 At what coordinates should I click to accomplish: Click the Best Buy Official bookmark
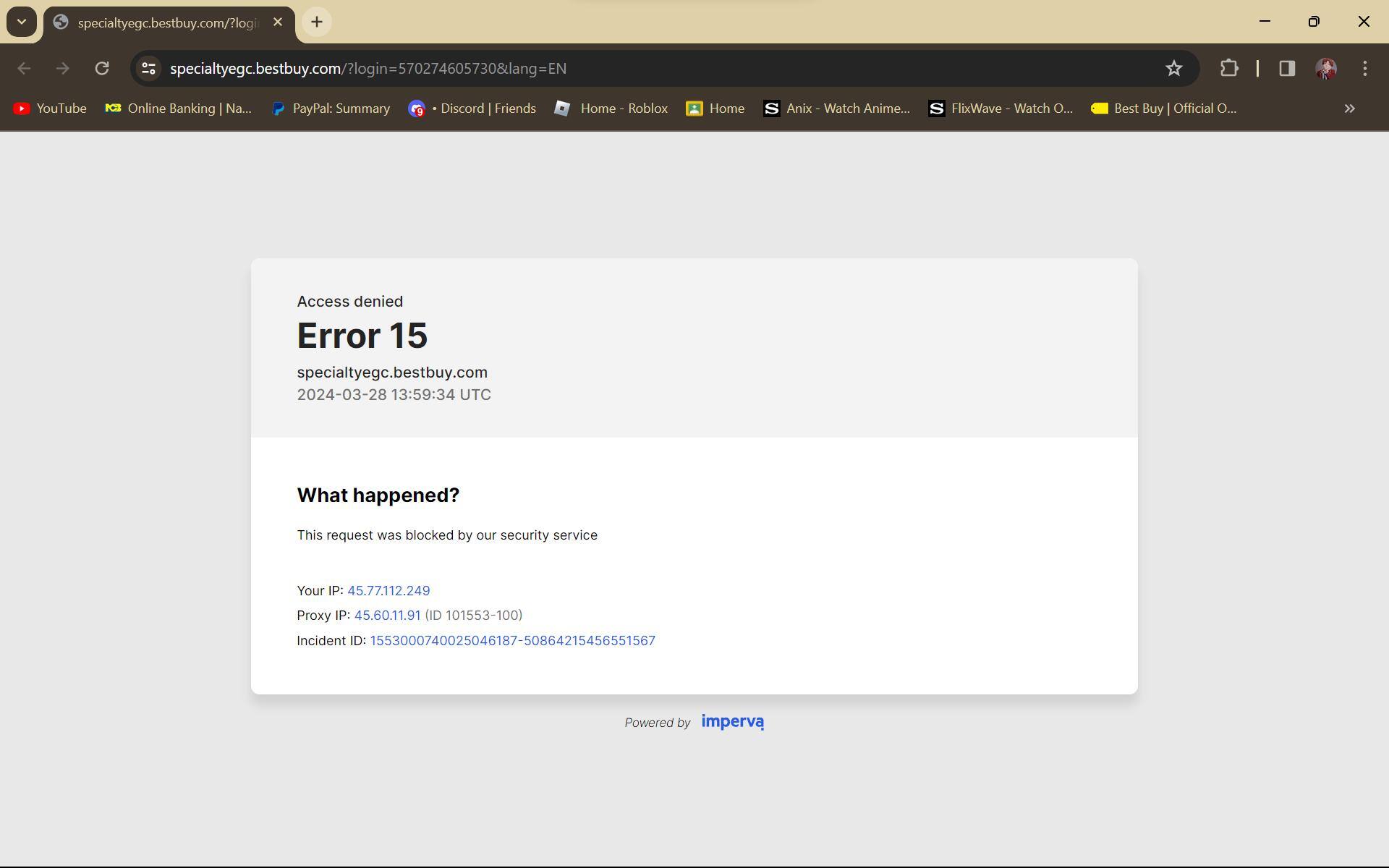tap(1164, 109)
